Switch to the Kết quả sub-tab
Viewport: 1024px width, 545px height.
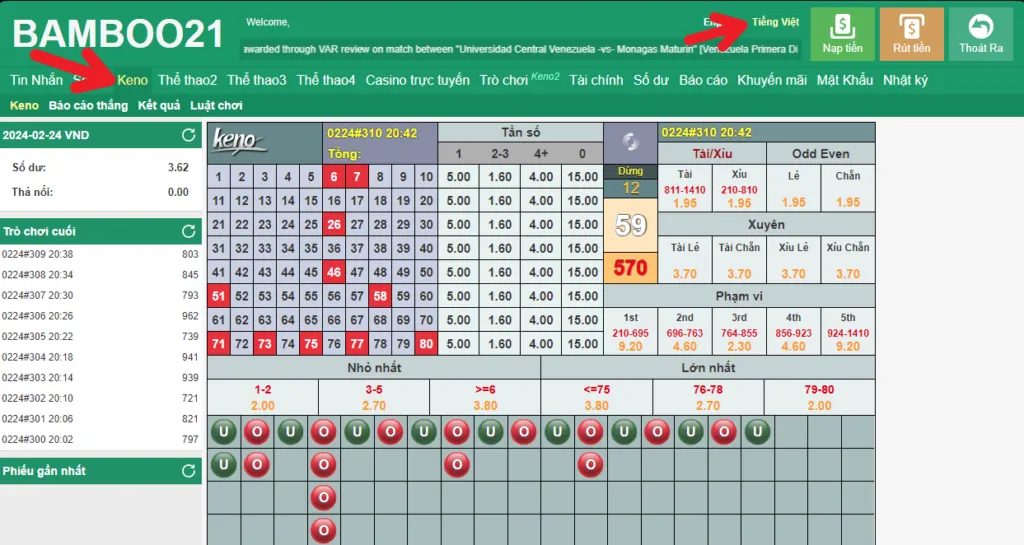click(159, 105)
